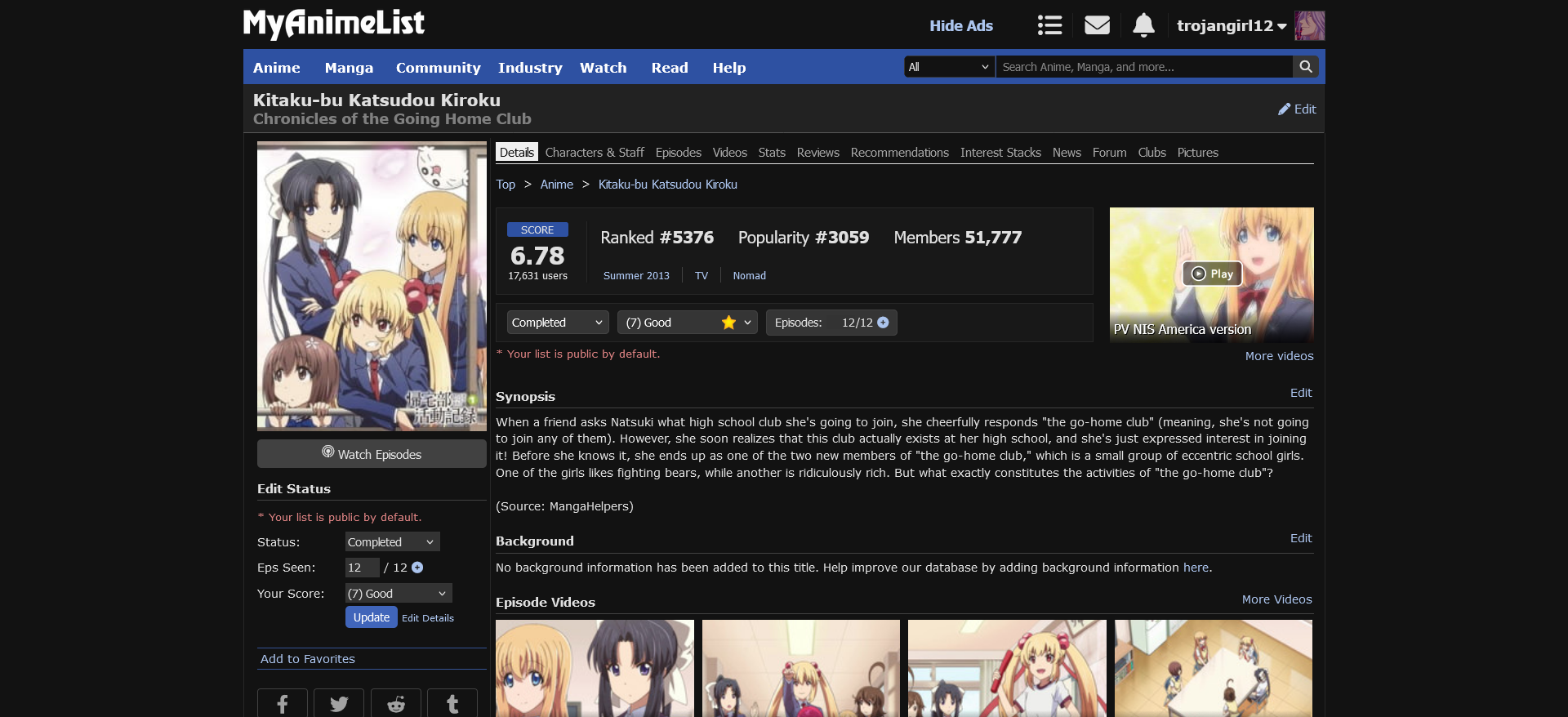Open the messages envelope icon
This screenshot has width=1568, height=717.
click(1097, 25)
